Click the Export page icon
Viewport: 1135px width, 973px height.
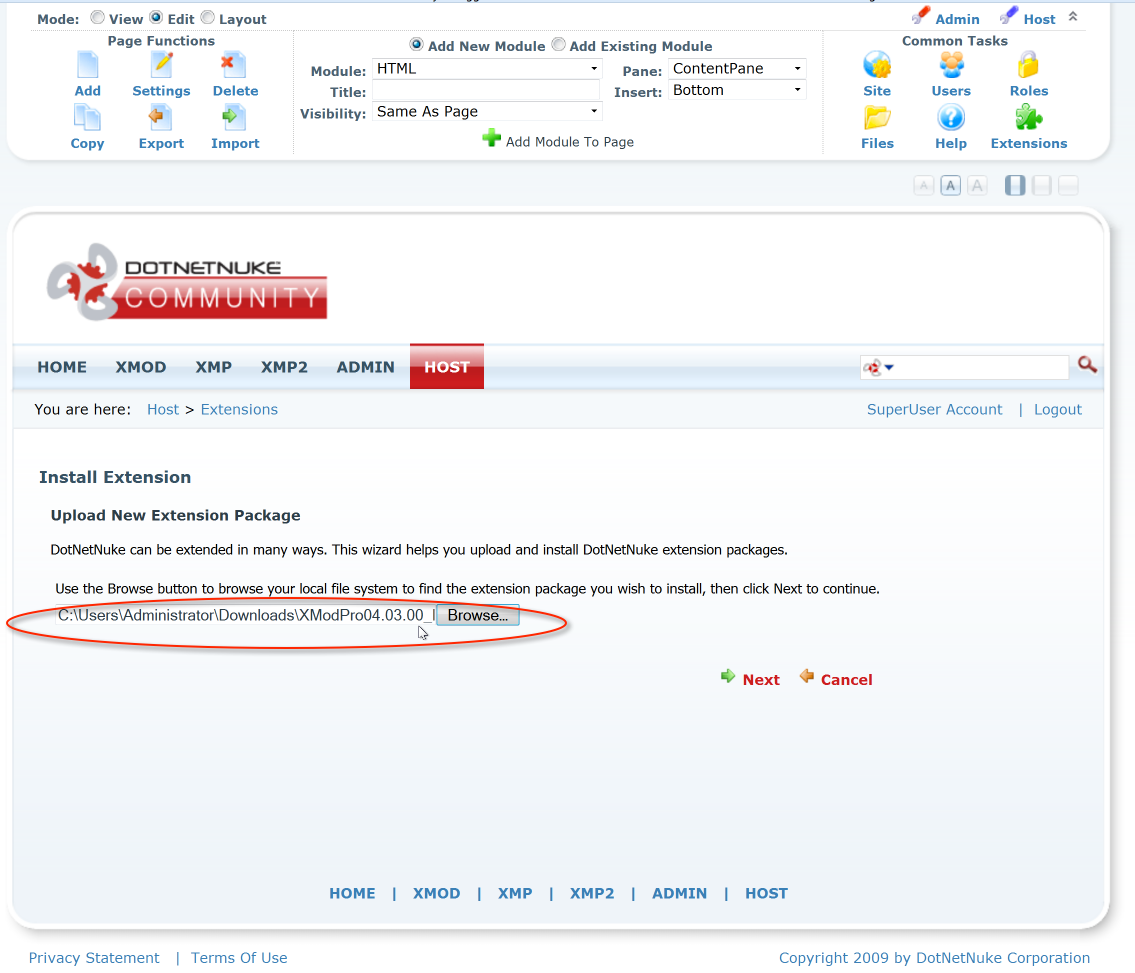point(159,117)
